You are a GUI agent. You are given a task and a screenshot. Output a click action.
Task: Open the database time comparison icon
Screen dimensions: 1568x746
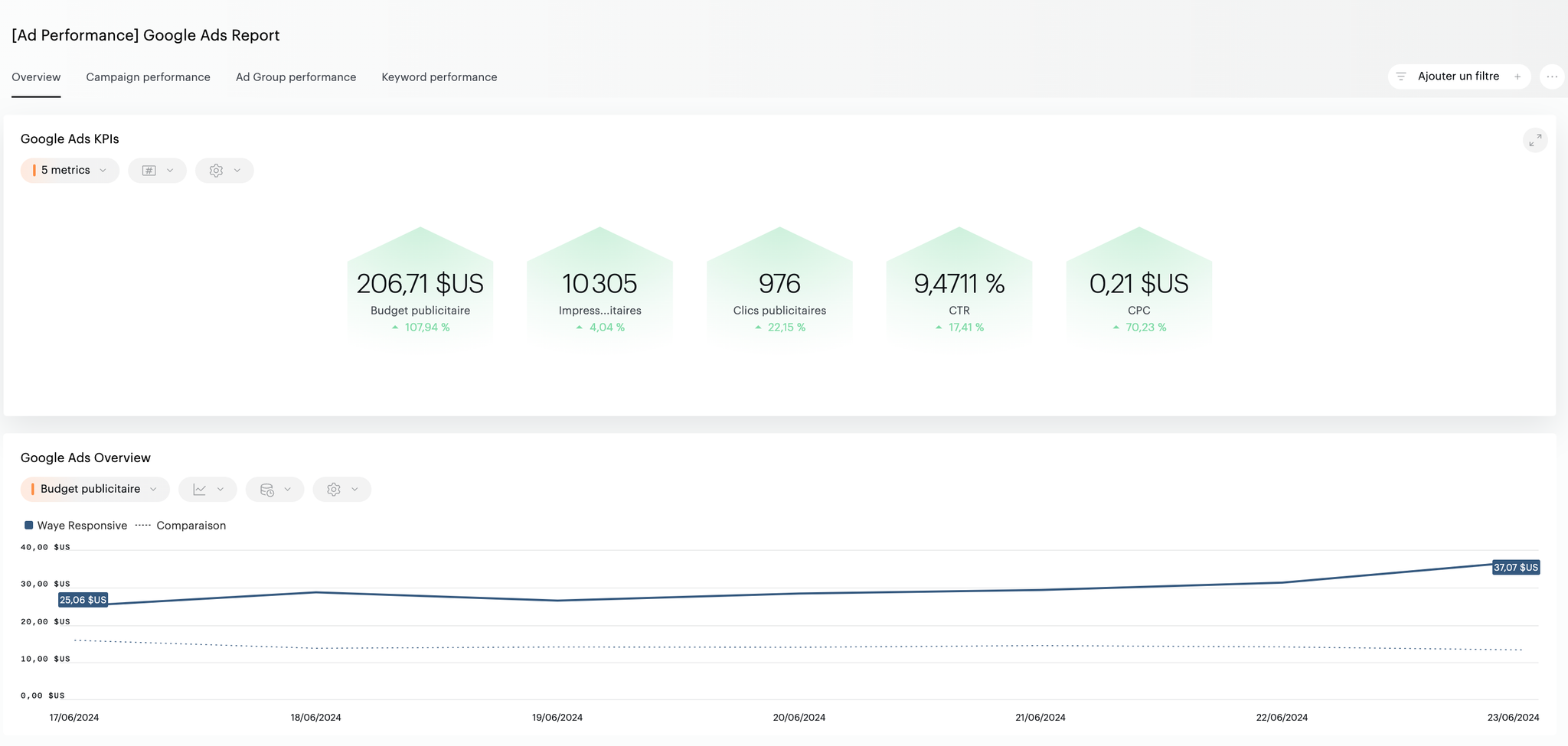pyautogui.click(x=267, y=490)
